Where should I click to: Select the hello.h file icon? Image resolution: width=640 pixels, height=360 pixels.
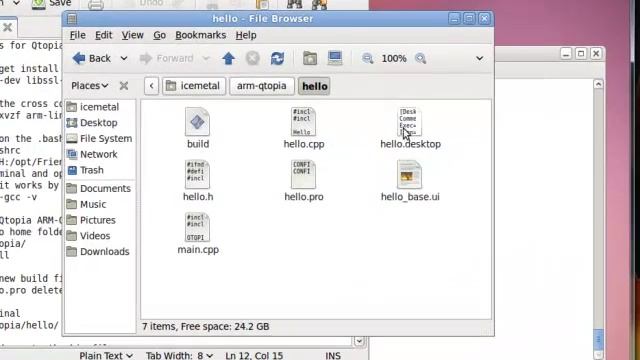198,174
